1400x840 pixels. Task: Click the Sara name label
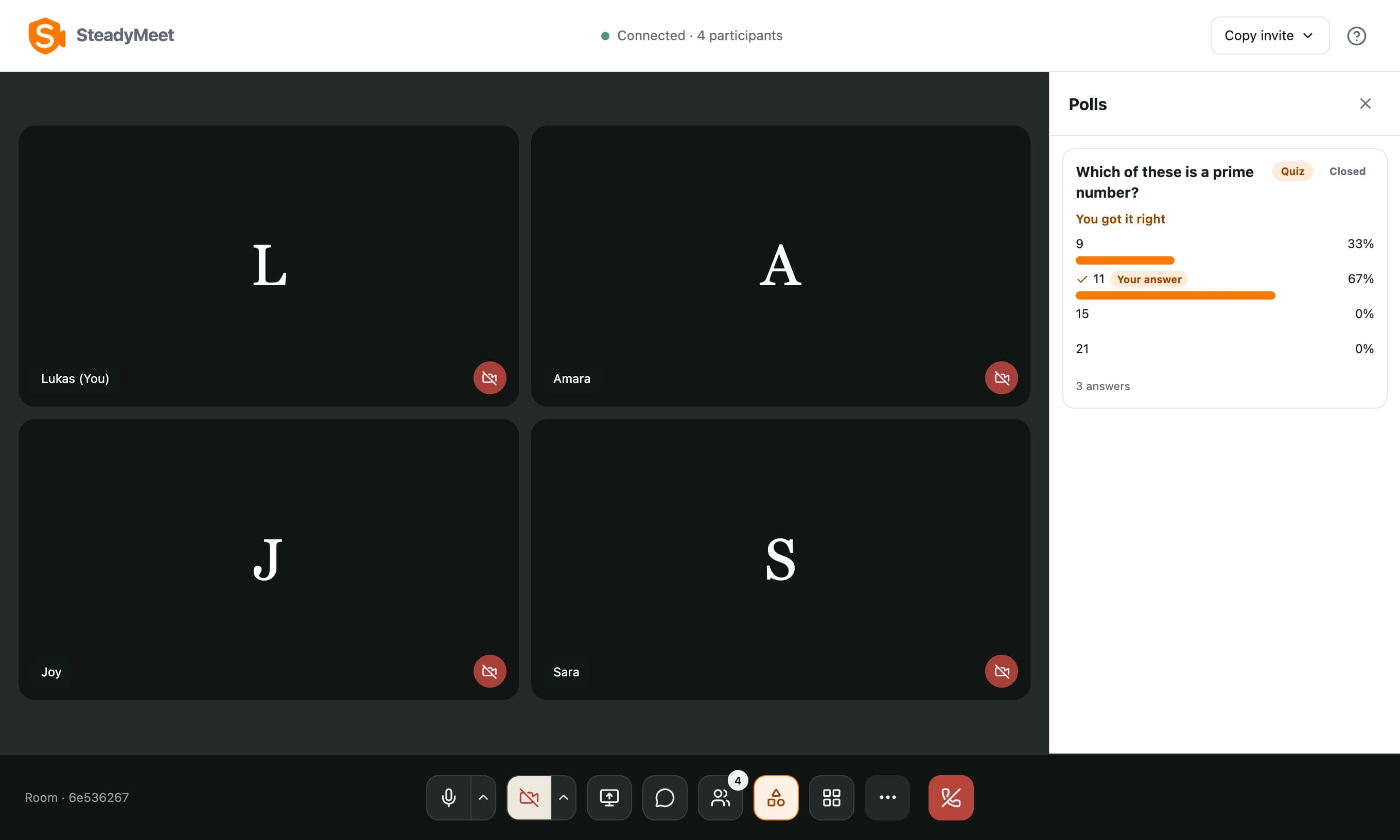click(x=566, y=672)
